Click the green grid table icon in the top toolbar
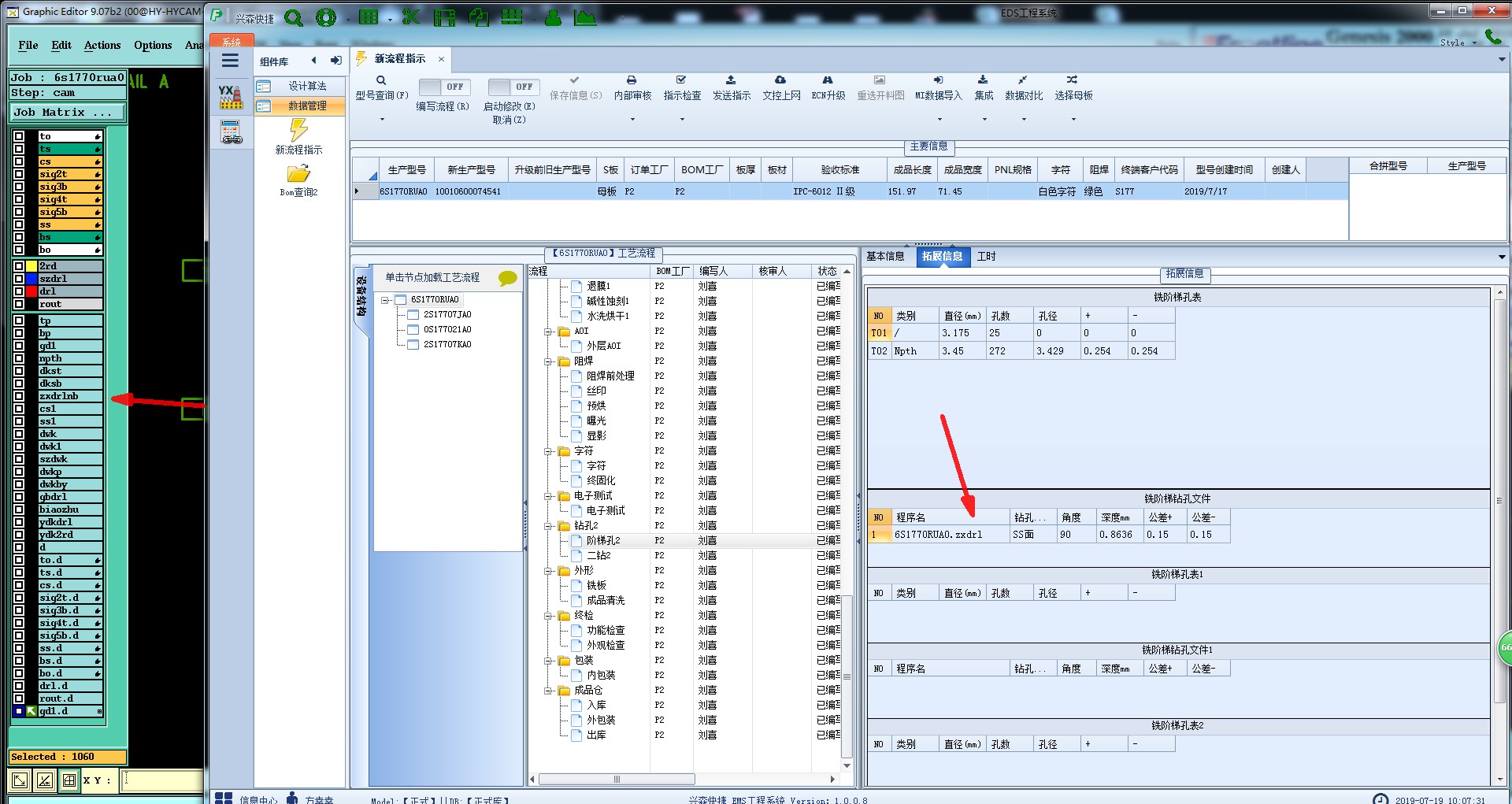1512x804 pixels. [x=369, y=17]
